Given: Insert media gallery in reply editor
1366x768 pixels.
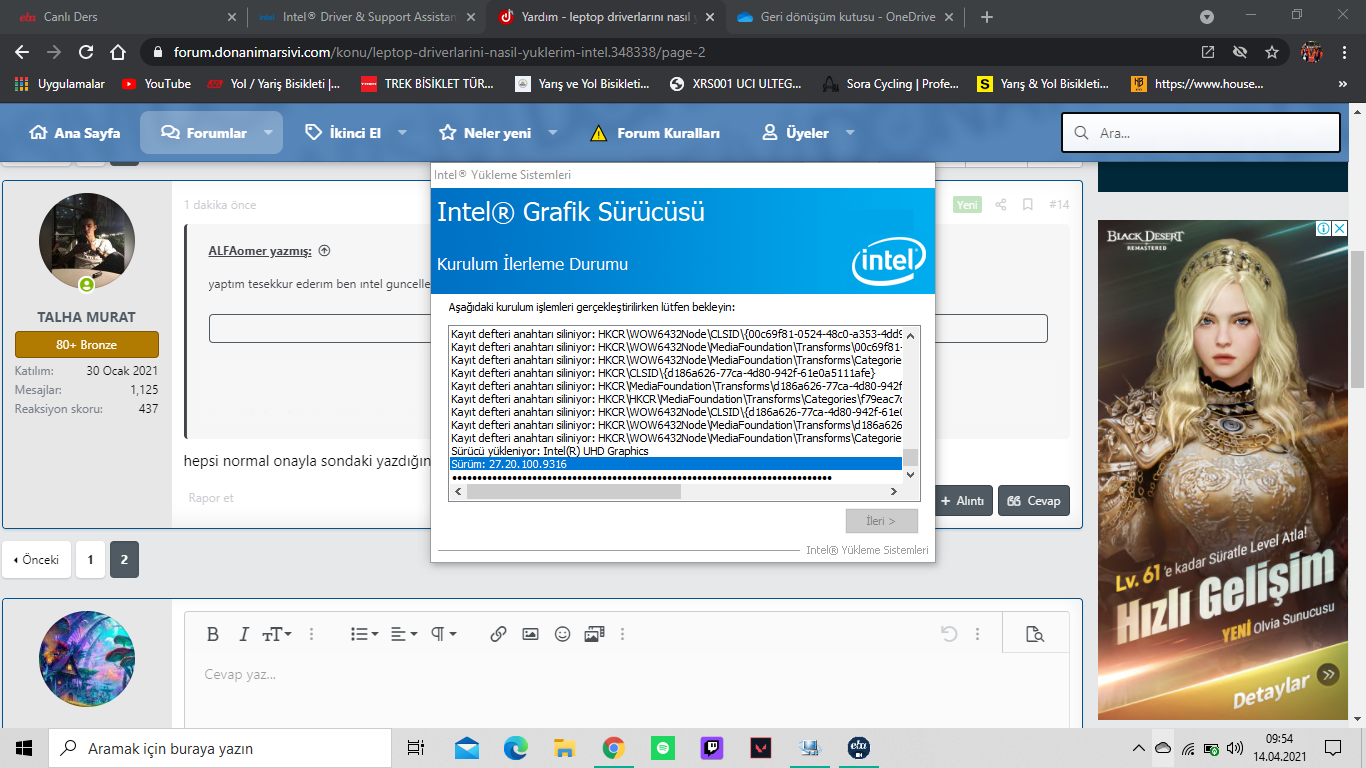Looking at the screenshot, I should pos(594,634).
